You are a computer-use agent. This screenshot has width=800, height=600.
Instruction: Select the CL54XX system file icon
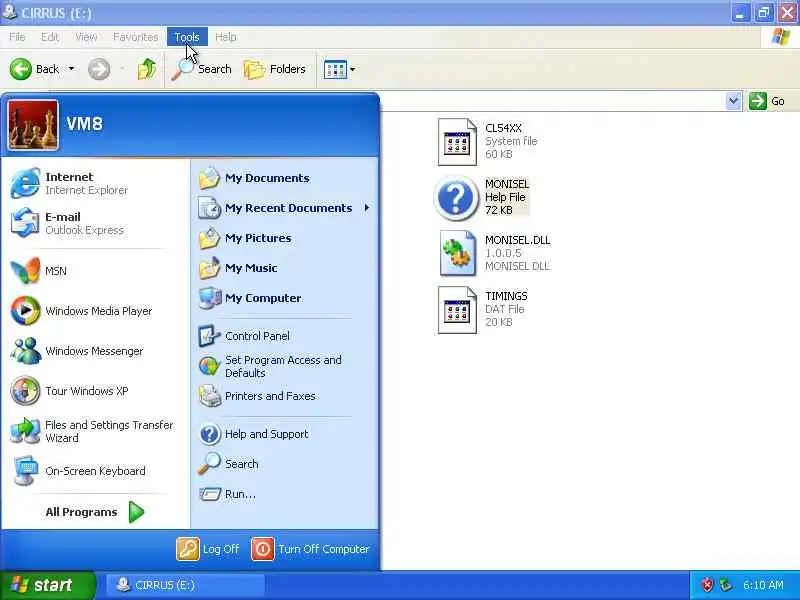point(457,142)
